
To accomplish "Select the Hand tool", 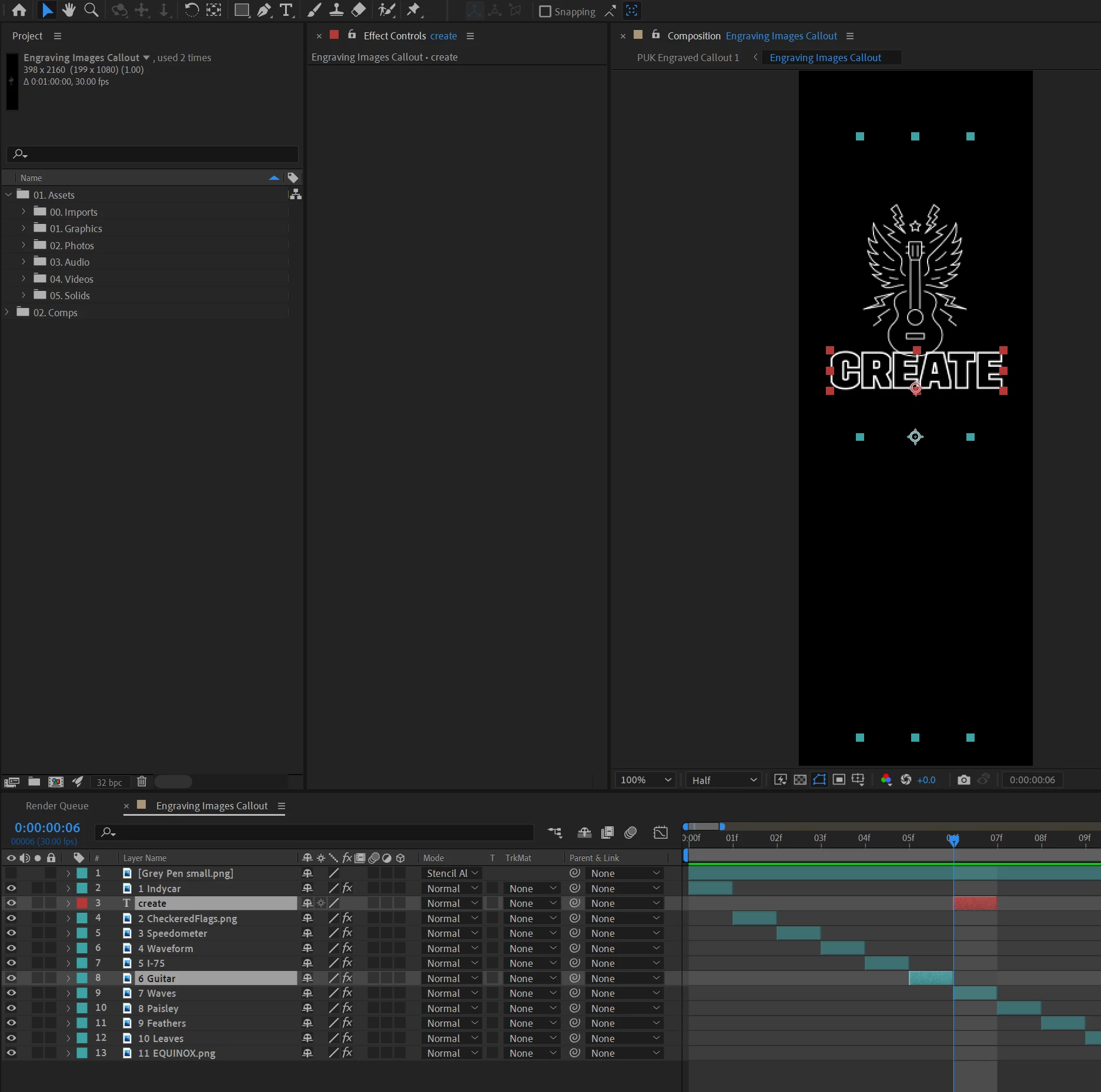I will pyautogui.click(x=69, y=10).
